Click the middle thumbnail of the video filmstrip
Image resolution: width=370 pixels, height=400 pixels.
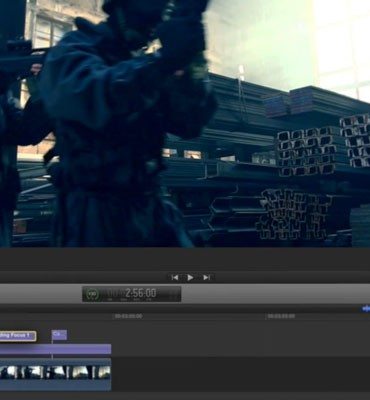55,372
